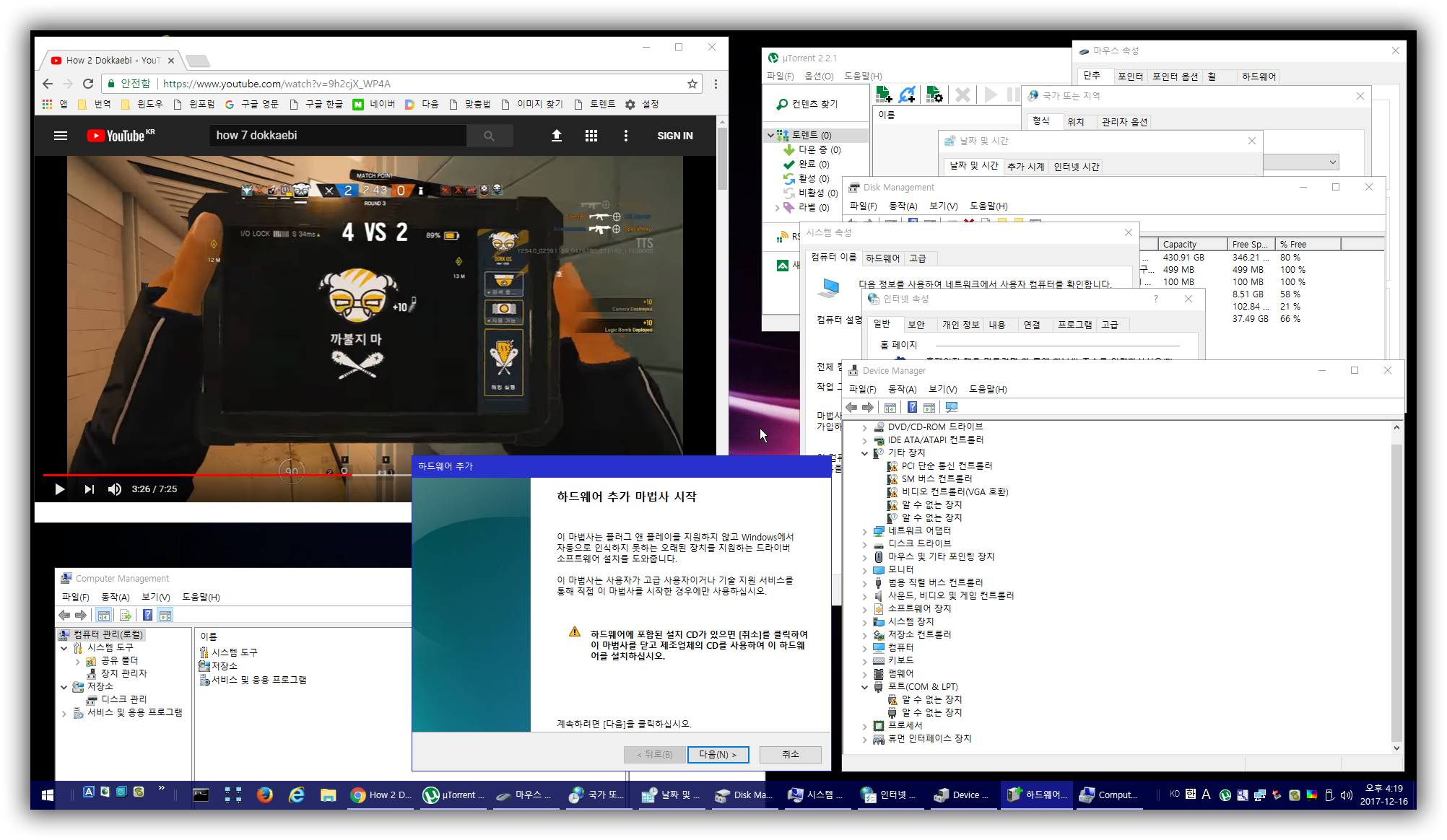Switch to 보안 tab in Internet Properties
Viewport: 1447px width, 840px height.
pos(916,325)
